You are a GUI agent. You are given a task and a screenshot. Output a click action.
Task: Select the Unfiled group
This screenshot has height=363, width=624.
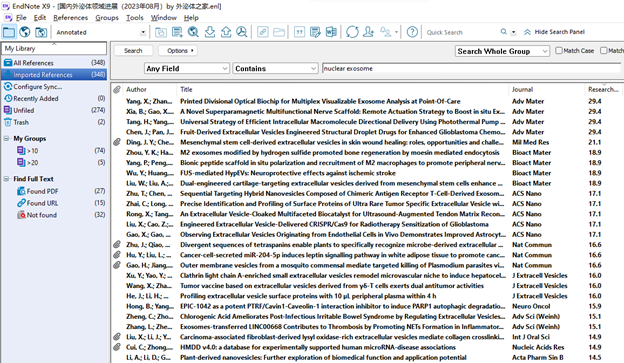coord(55,110)
